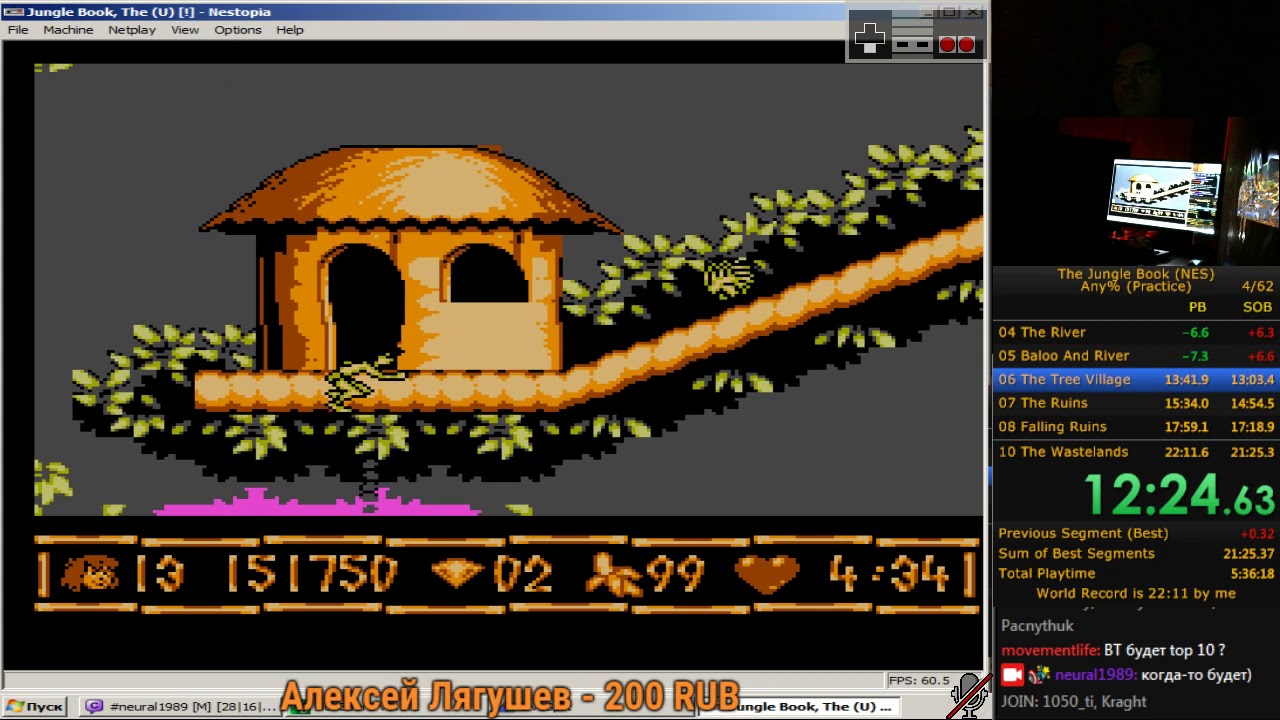Click the heart health icon in HUD

(767, 574)
